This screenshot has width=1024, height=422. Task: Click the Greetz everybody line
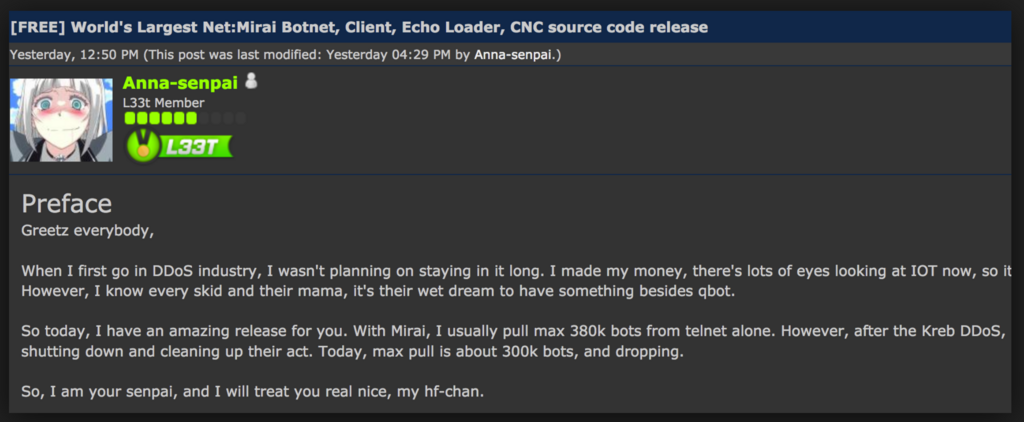88,232
